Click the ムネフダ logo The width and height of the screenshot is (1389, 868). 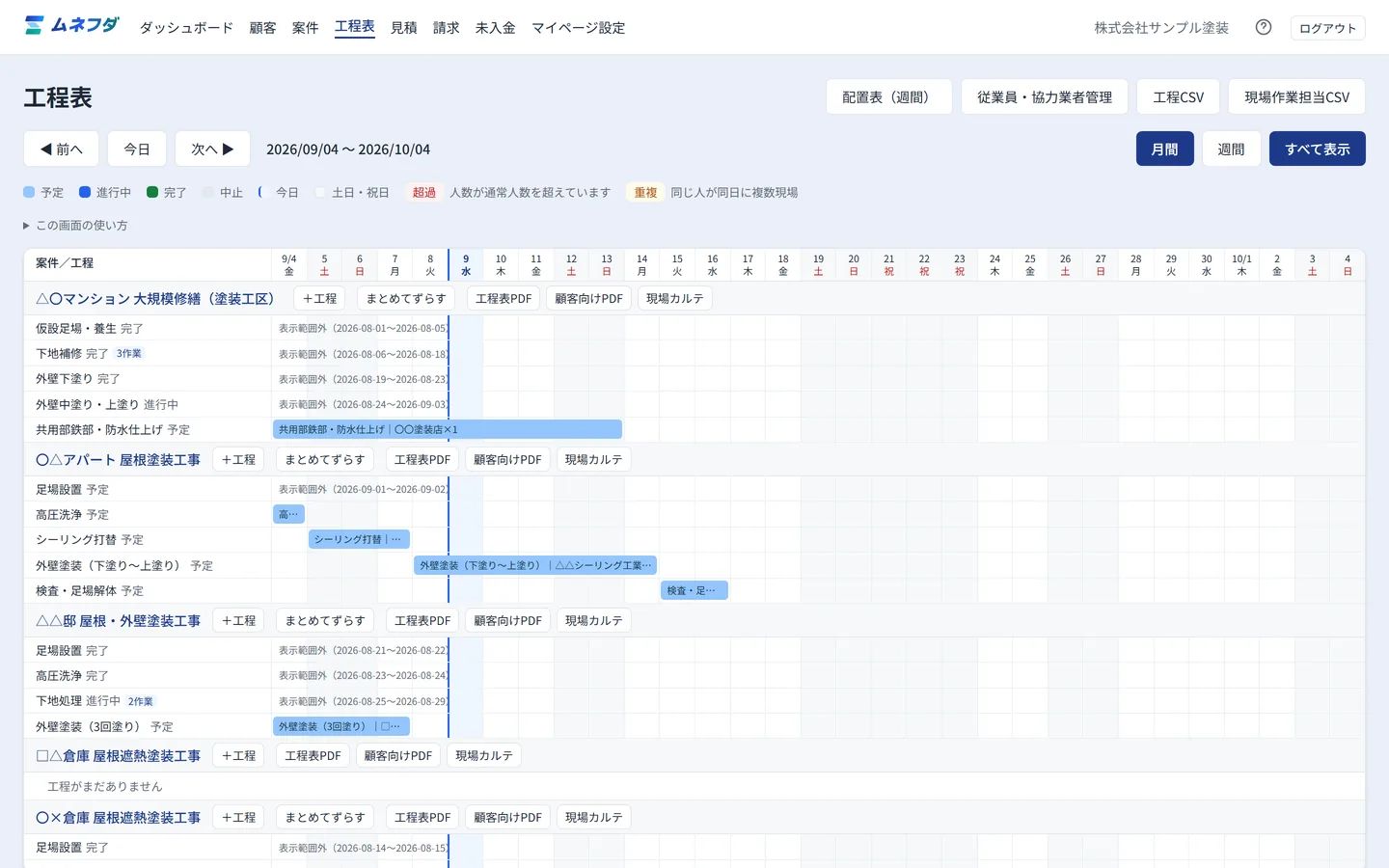pyautogui.click(x=72, y=25)
